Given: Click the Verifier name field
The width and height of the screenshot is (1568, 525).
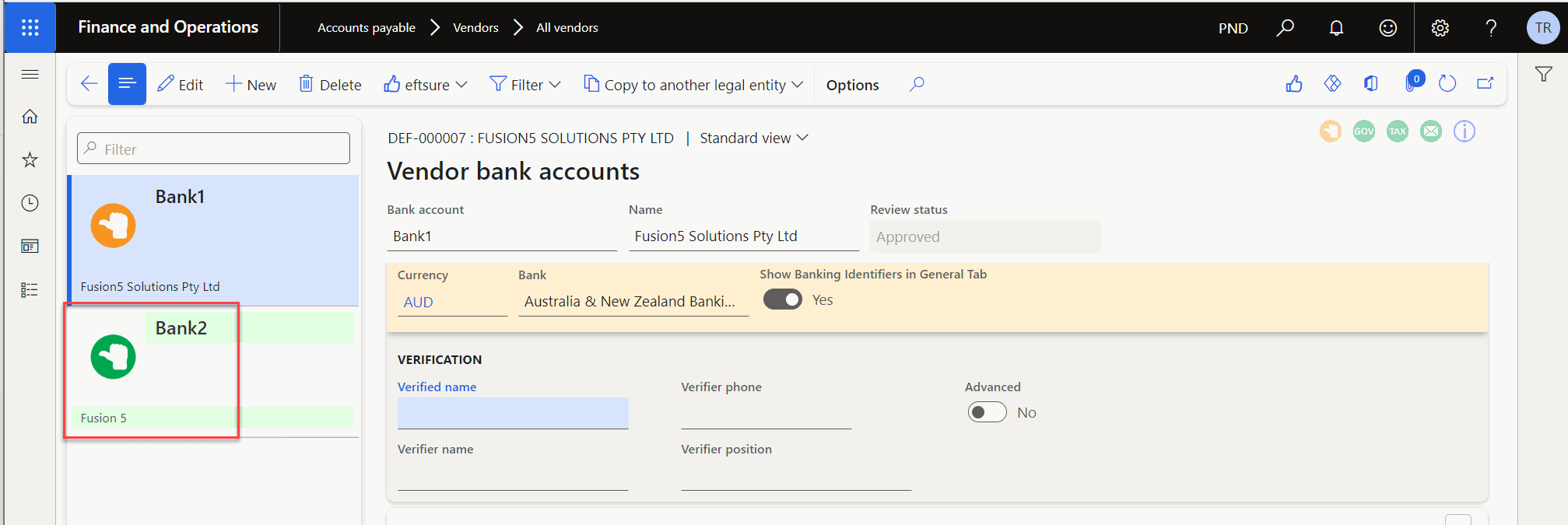Looking at the screenshot, I should point(513,475).
